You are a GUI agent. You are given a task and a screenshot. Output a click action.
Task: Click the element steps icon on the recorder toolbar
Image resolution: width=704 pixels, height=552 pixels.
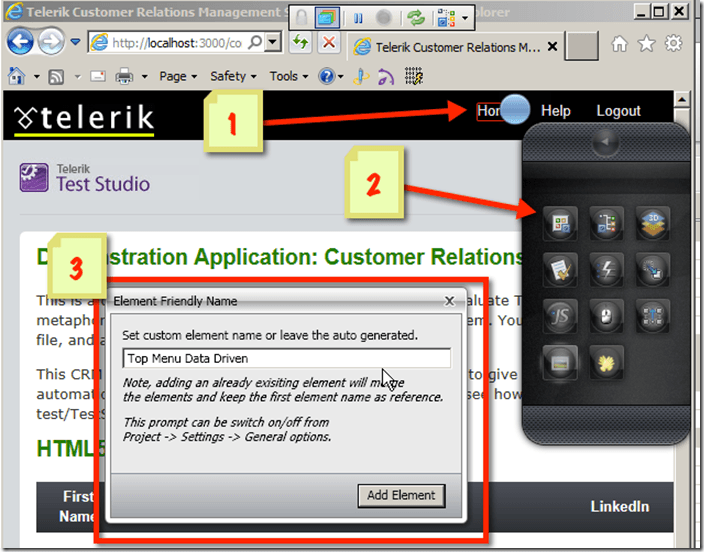point(446,18)
